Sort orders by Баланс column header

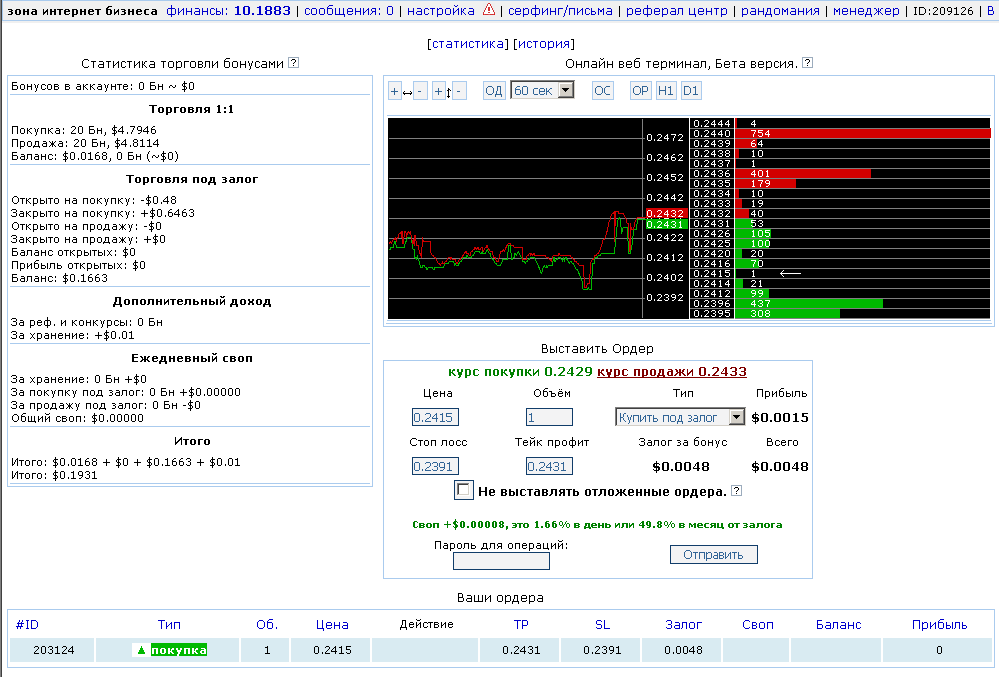point(838,625)
